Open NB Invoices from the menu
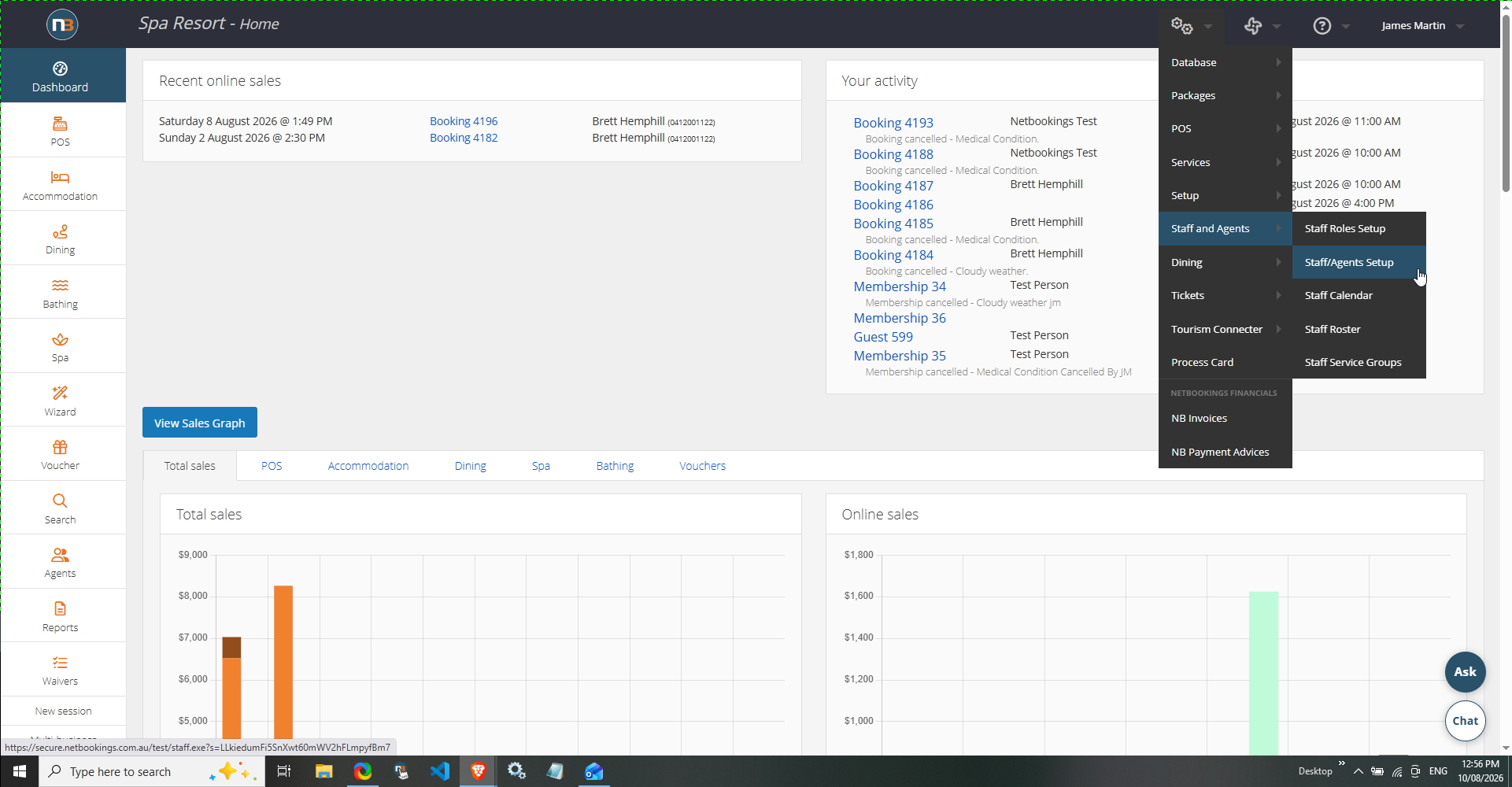 pyautogui.click(x=1225, y=418)
